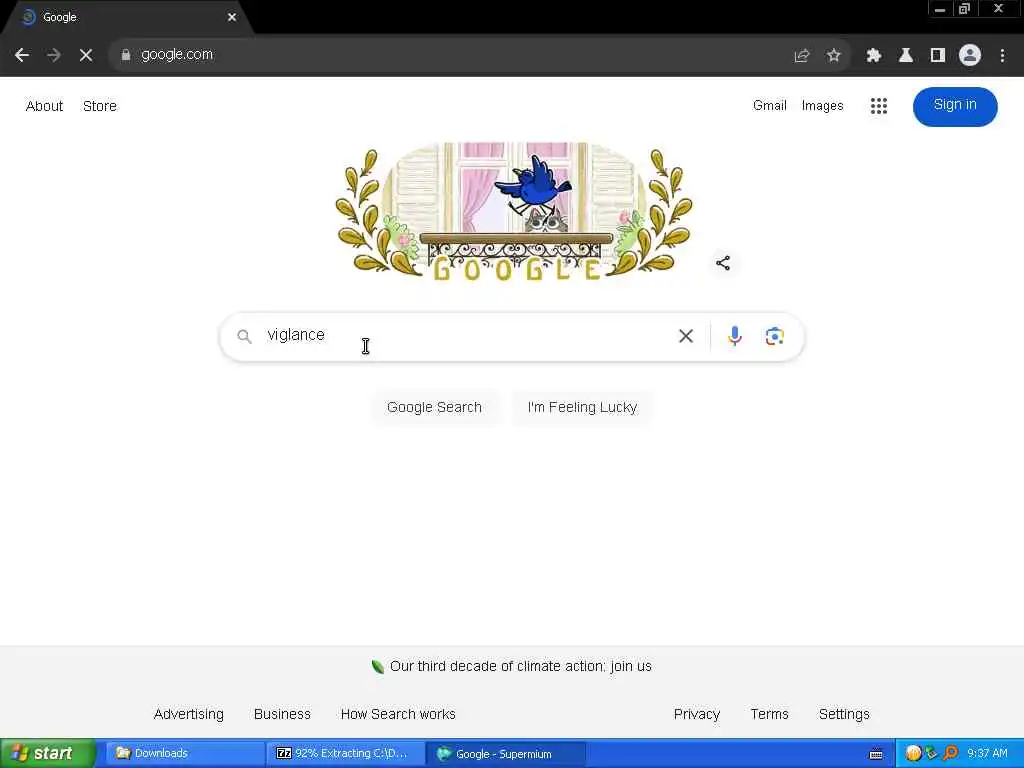Clear the search box with X icon
This screenshot has width=1024, height=768.
(686, 336)
